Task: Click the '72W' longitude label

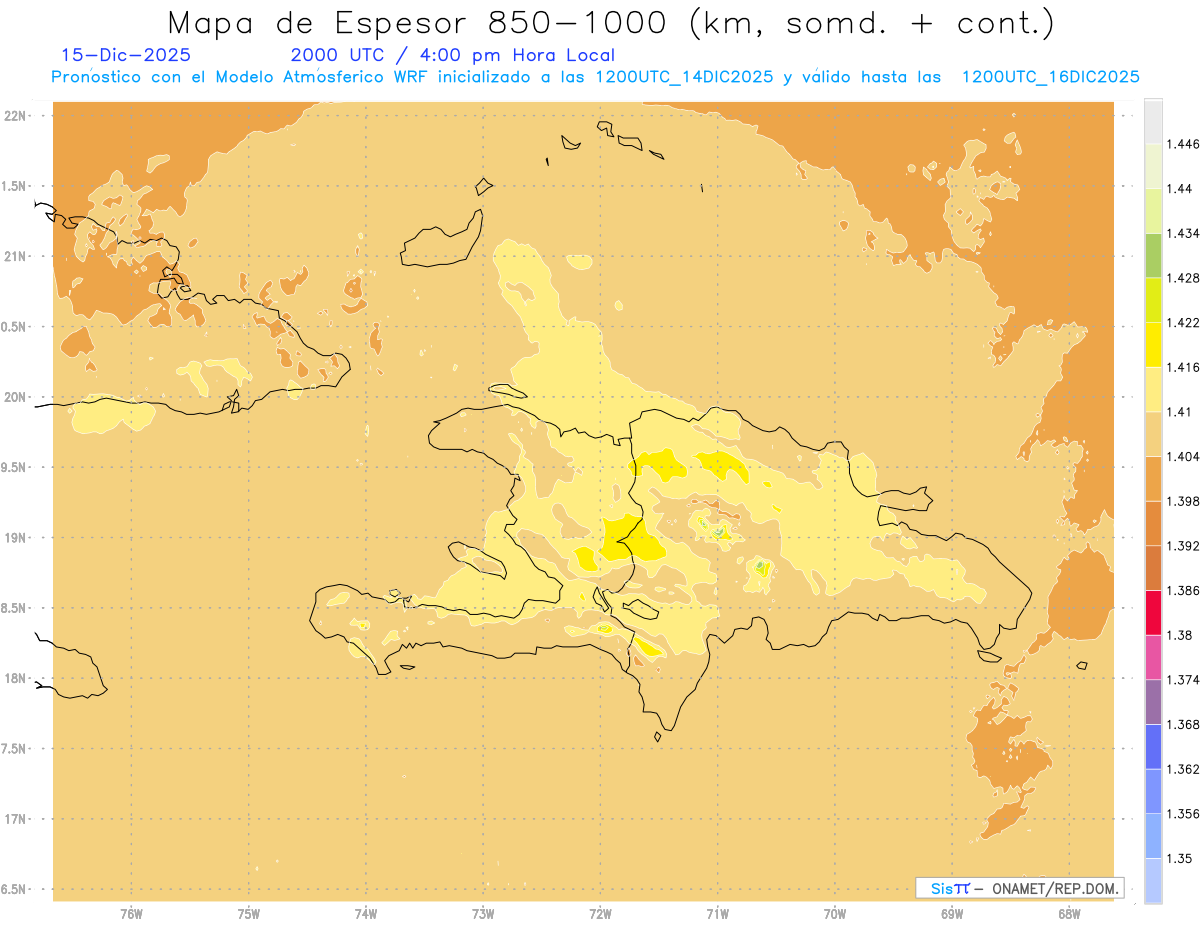Action: pyautogui.click(x=600, y=915)
